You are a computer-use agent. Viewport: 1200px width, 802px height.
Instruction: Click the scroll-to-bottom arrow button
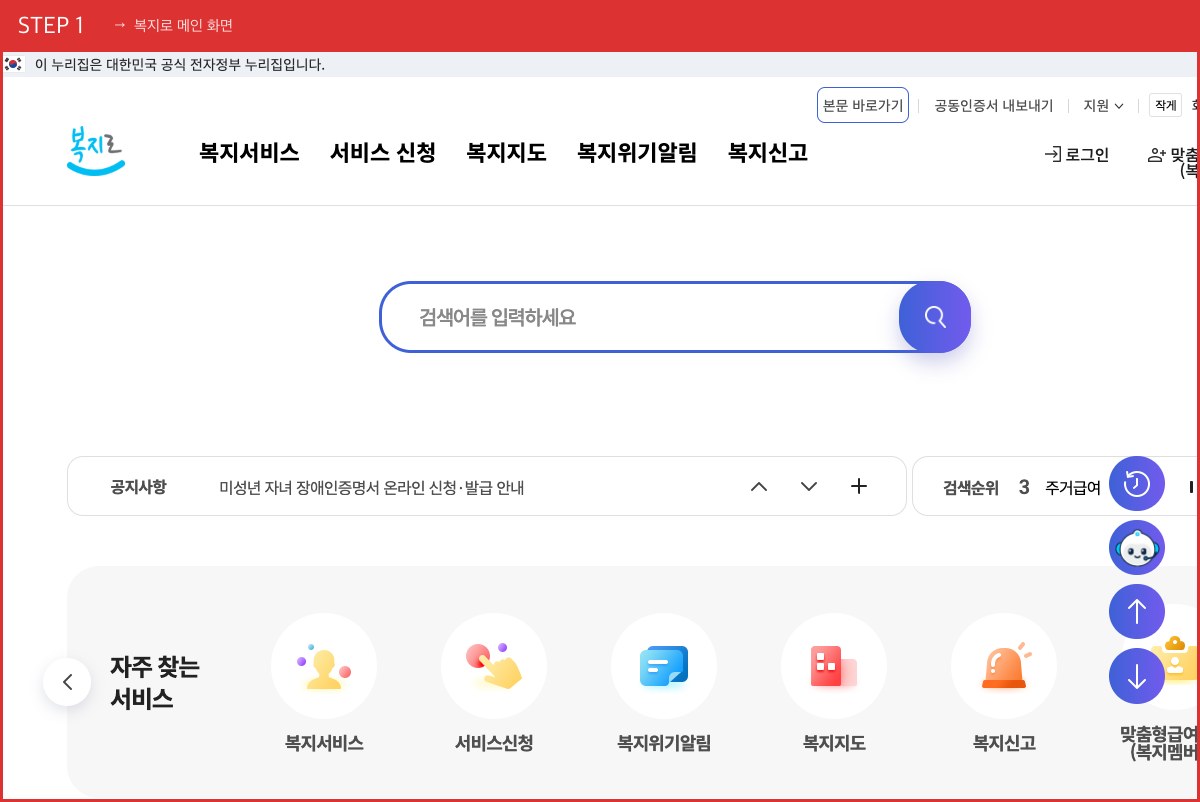[x=1137, y=676]
